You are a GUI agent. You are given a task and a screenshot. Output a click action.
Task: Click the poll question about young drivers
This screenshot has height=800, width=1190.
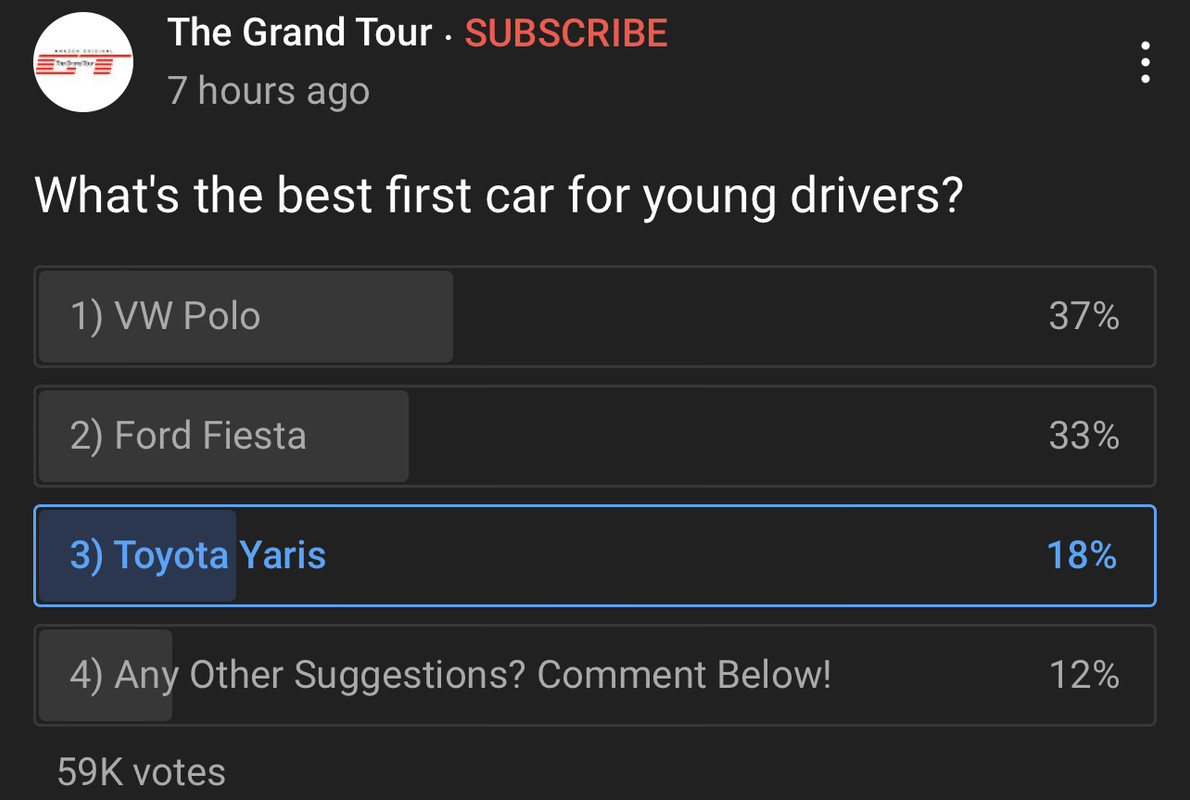click(x=499, y=197)
